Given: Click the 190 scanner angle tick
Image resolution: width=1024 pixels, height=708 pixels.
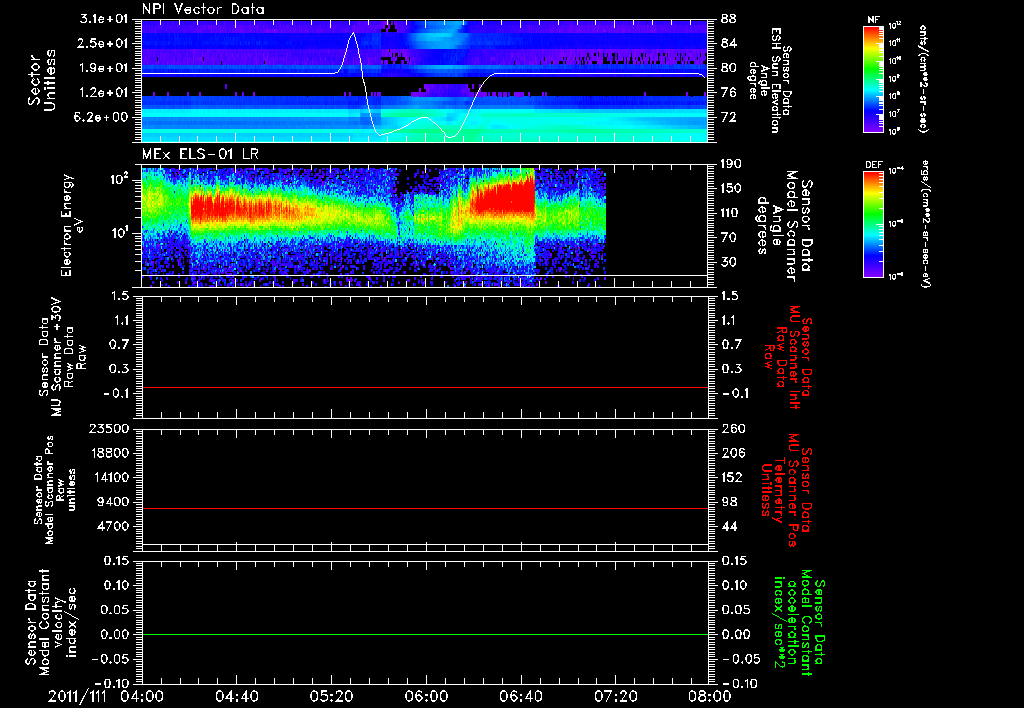Looking at the screenshot, I should click(732, 164).
